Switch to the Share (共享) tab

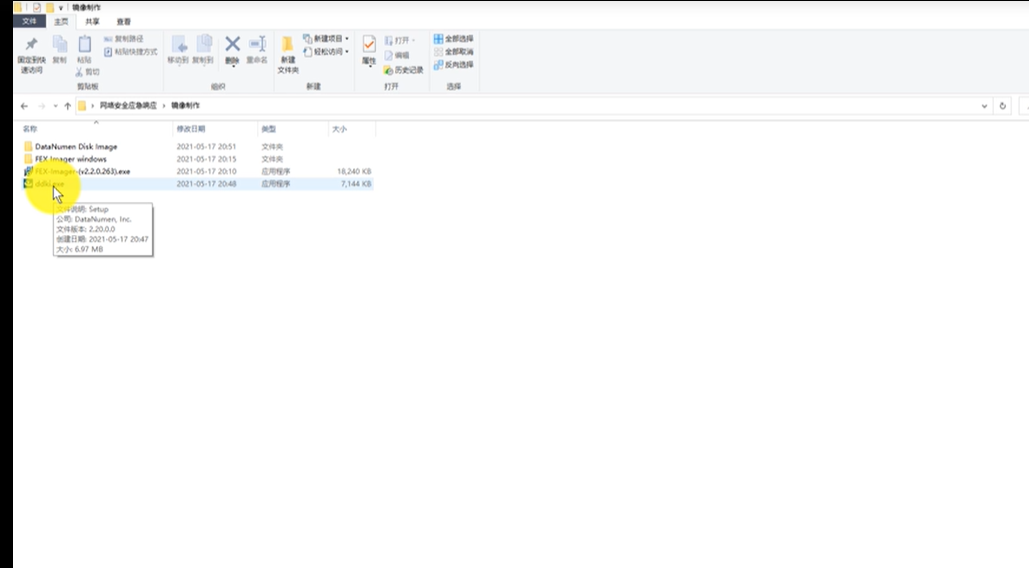pos(92,22)
